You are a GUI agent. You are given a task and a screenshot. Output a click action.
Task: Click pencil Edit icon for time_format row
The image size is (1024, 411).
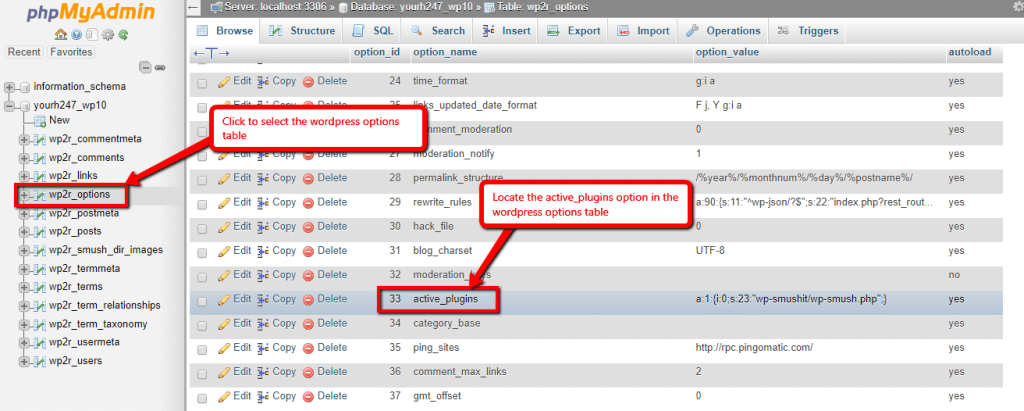point(224,82)
